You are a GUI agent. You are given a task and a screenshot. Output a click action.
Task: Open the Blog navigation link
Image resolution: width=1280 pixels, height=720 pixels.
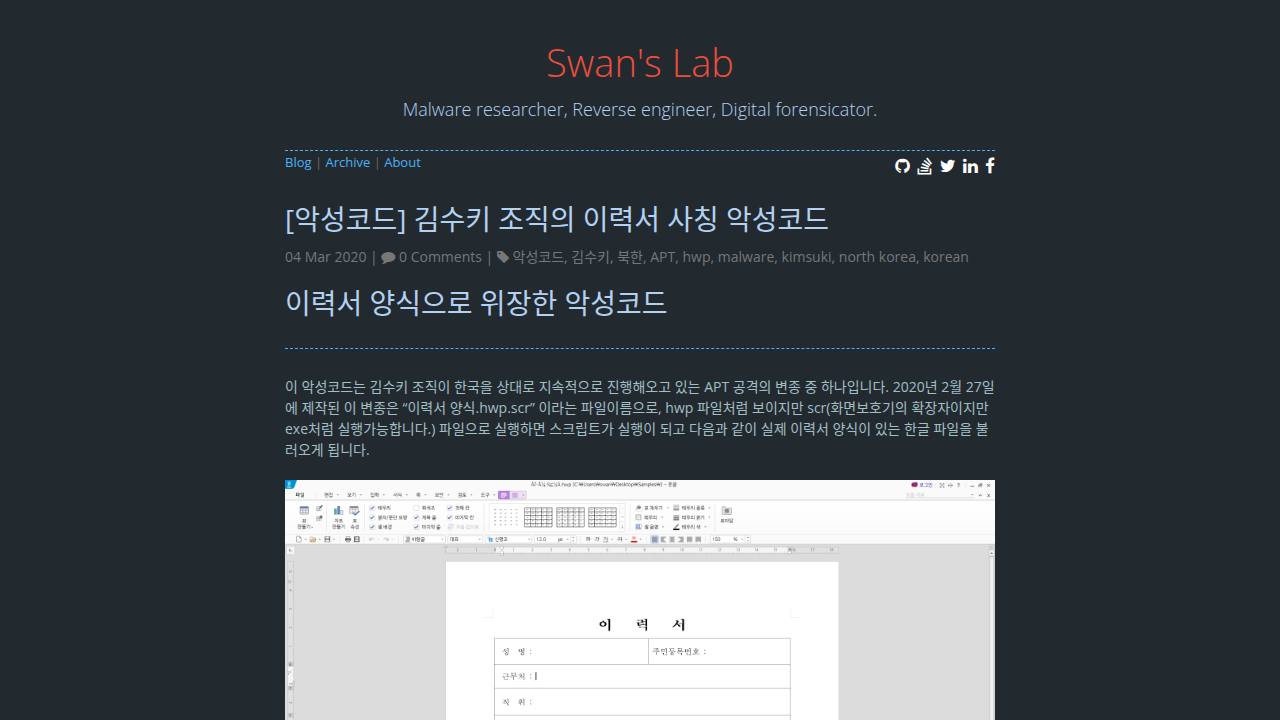(298, 162)
